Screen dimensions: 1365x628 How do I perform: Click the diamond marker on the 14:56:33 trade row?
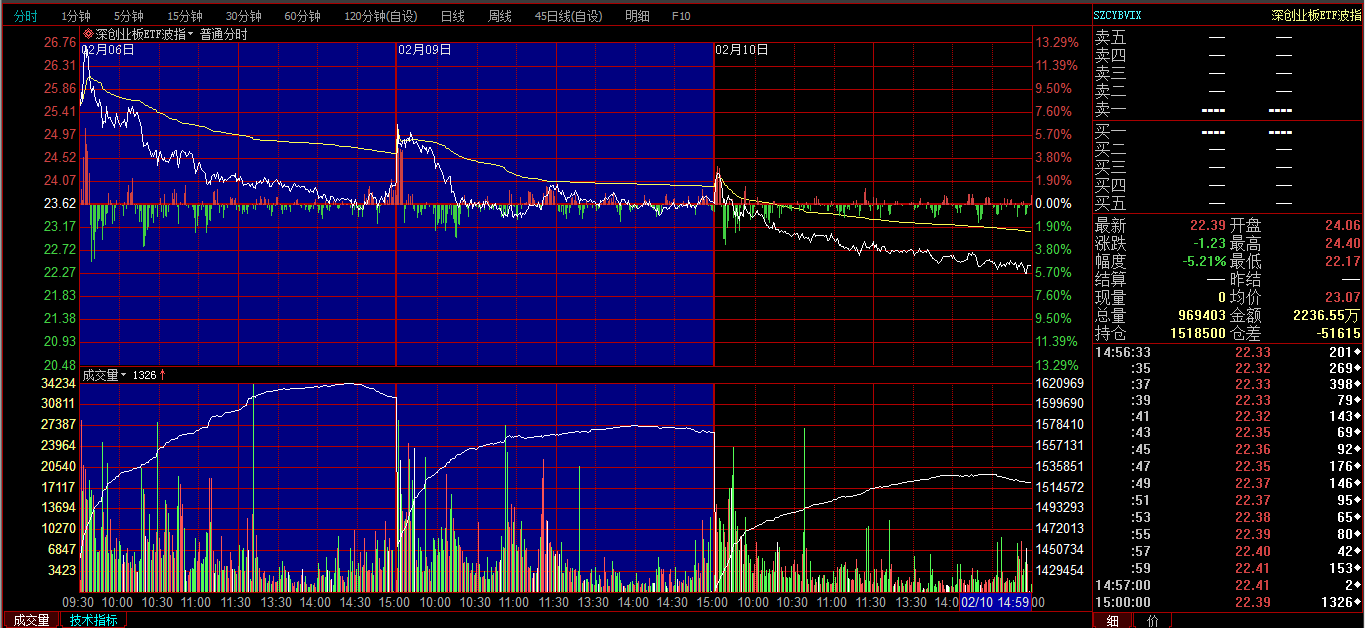pos(1357,352)
